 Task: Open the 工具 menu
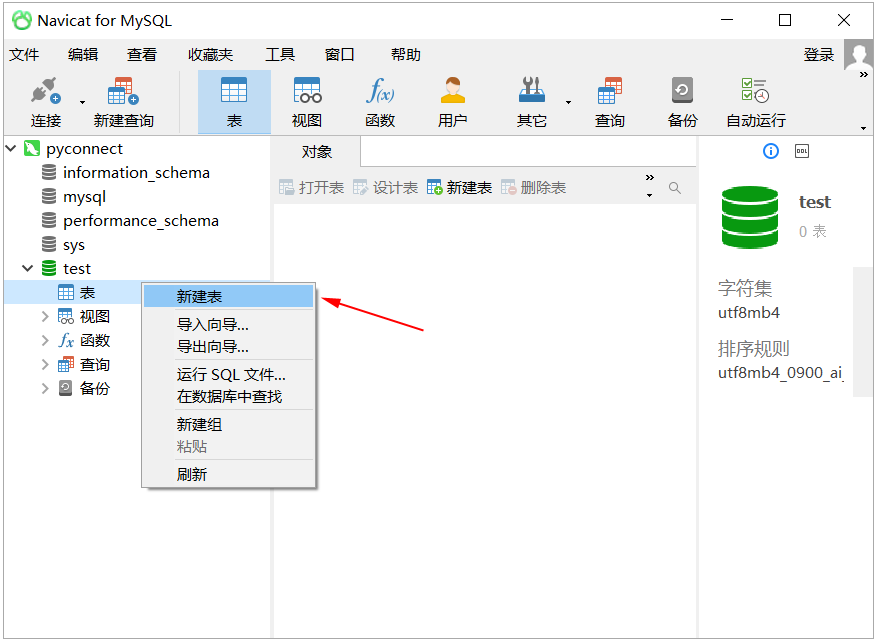pyautogui.click(x=279, y=54)
